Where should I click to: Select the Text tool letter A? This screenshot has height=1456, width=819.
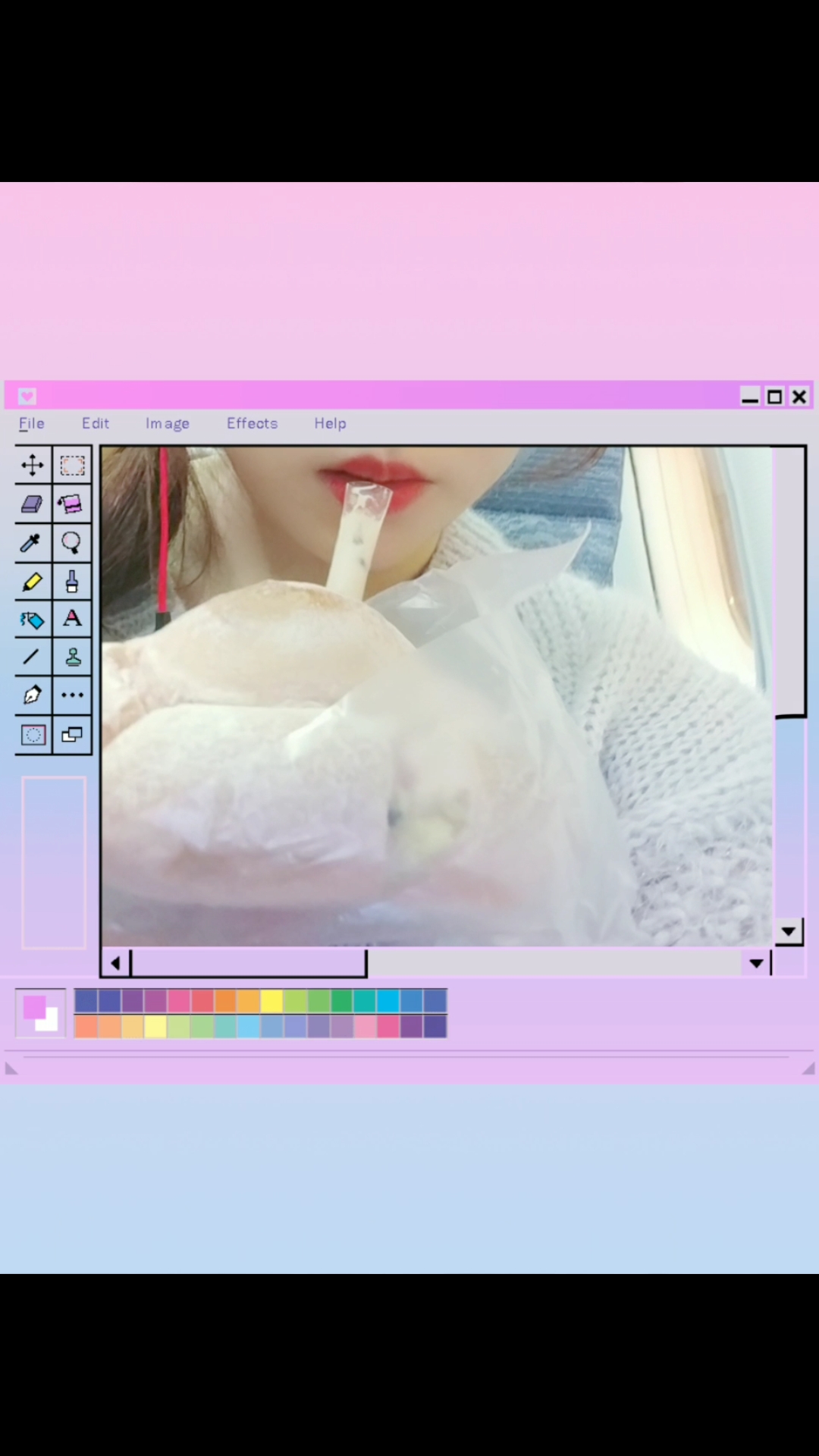tap(72, 619)
